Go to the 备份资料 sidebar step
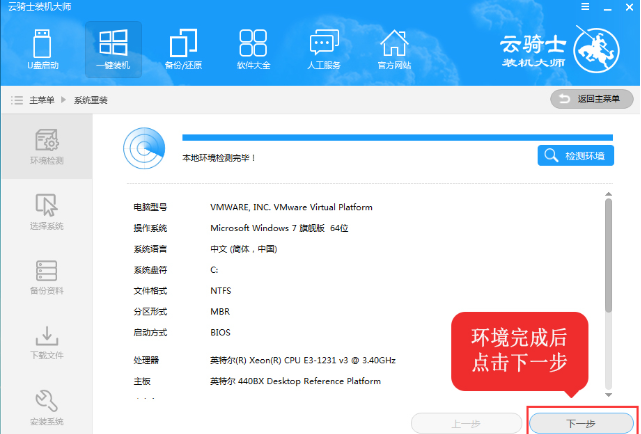 click(46, 277)
